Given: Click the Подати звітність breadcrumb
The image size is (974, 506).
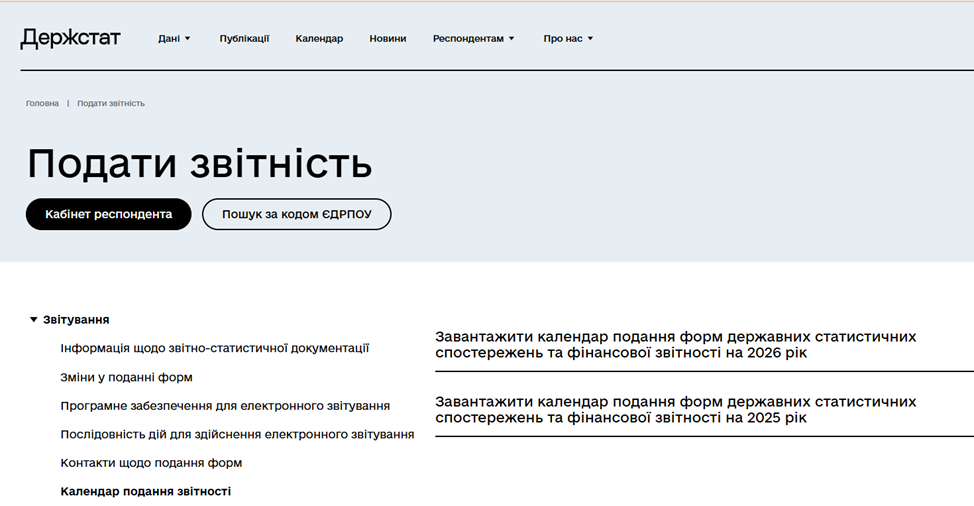Looking at the screenshot, I should [111, 104].
